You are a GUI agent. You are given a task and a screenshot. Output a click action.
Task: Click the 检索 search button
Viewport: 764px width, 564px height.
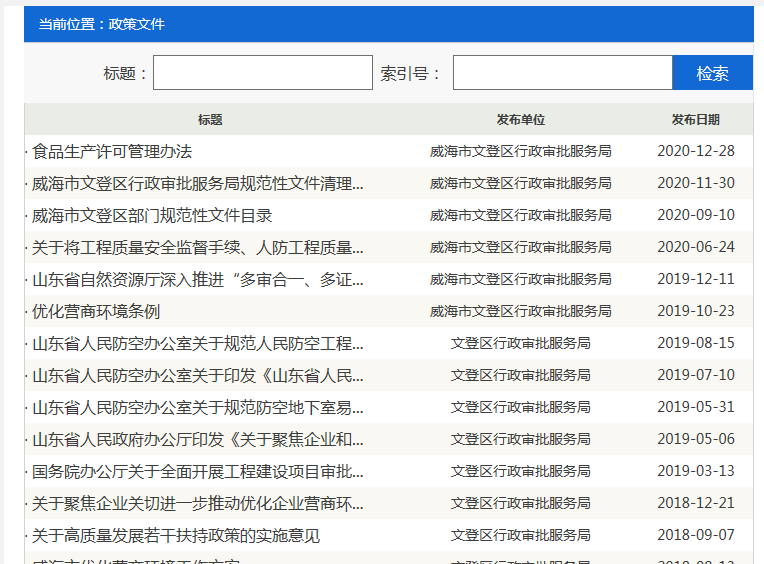[x=712, y=73]
